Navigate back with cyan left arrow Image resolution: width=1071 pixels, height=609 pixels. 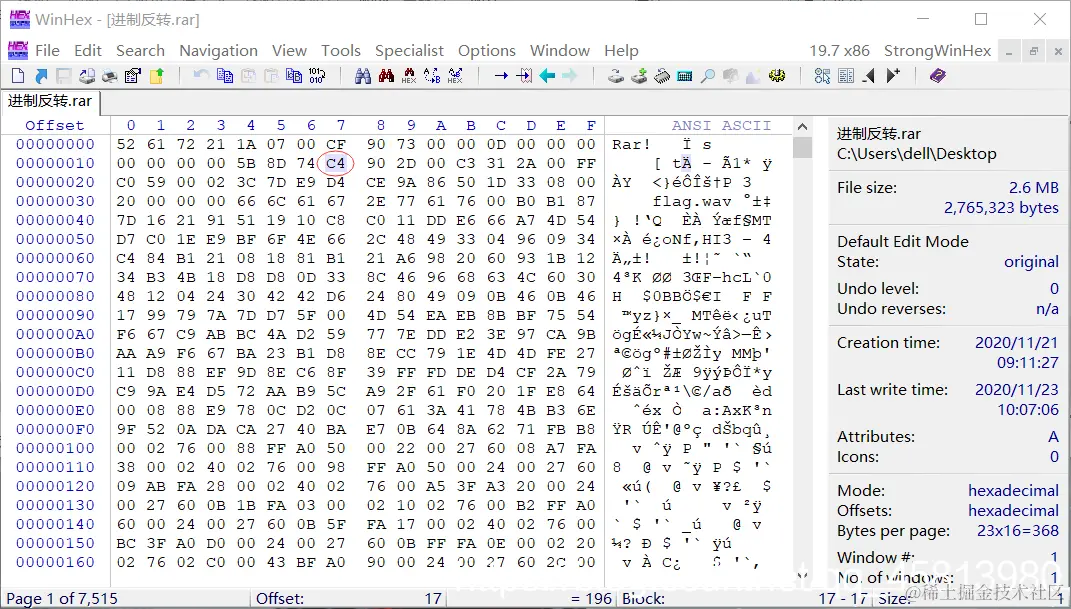click(x=547, y=76)
